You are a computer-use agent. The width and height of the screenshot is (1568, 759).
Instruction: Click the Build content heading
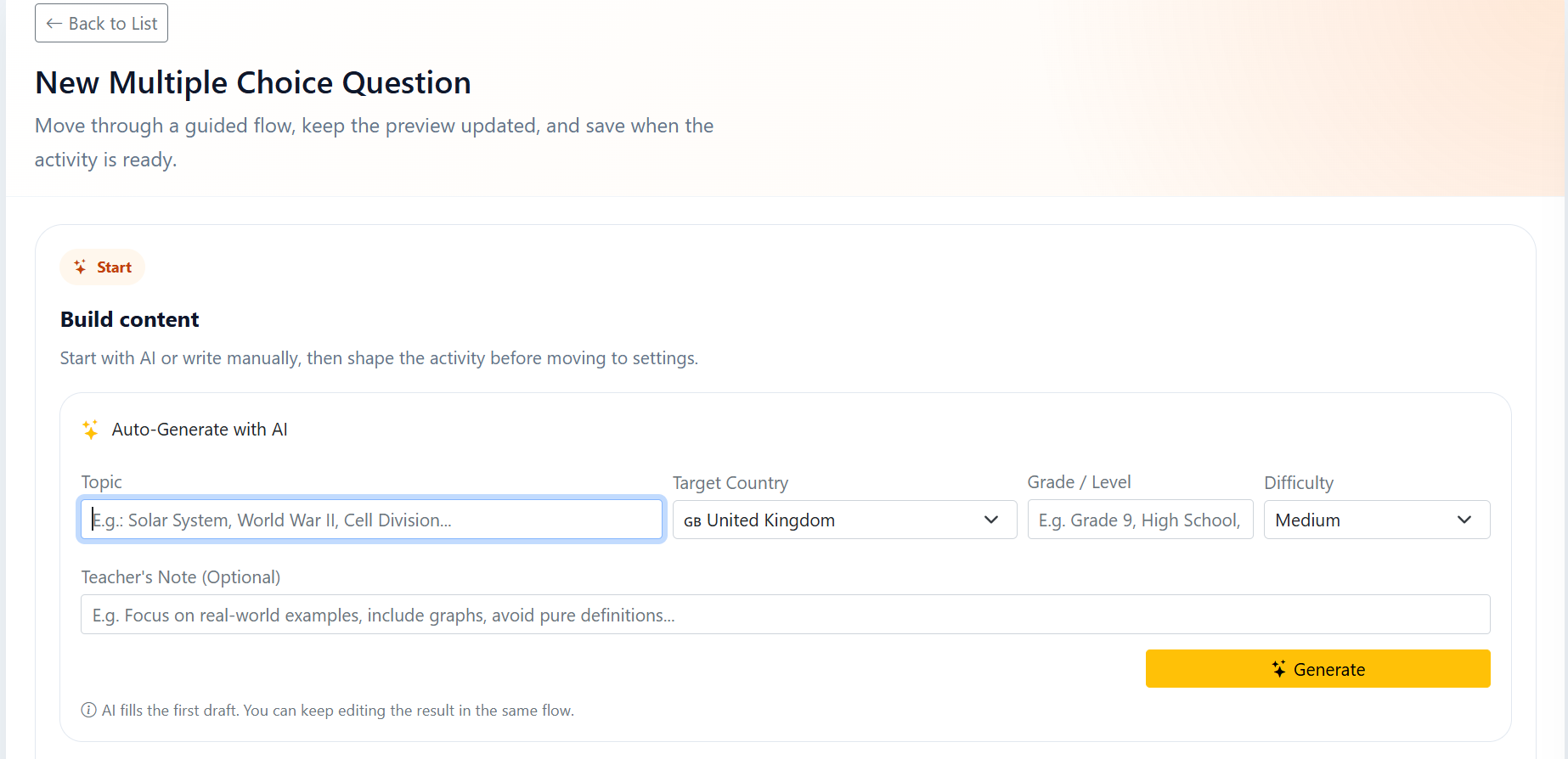pos(129,319)
